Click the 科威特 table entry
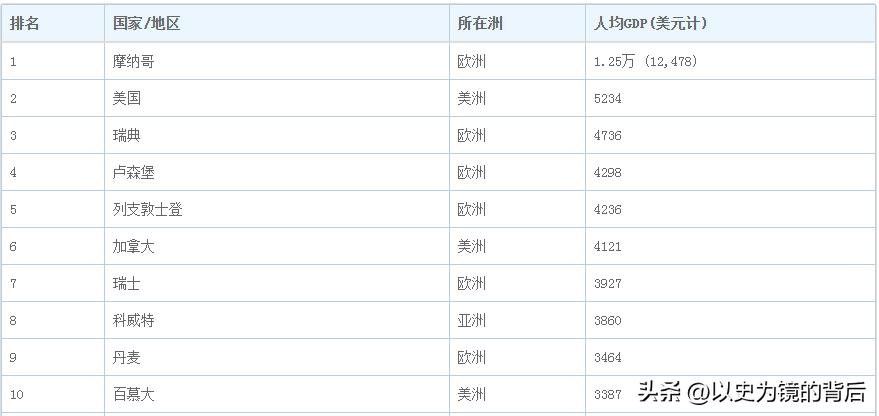 point(134,320)
